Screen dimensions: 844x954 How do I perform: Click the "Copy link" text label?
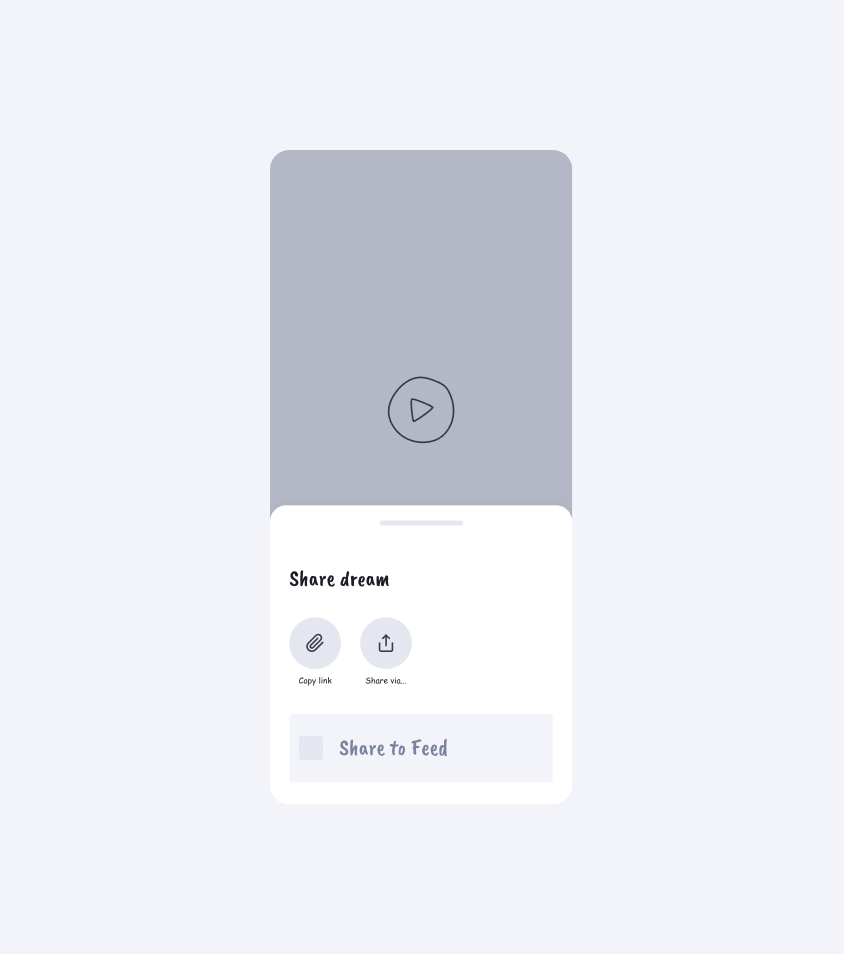[315, 681]
